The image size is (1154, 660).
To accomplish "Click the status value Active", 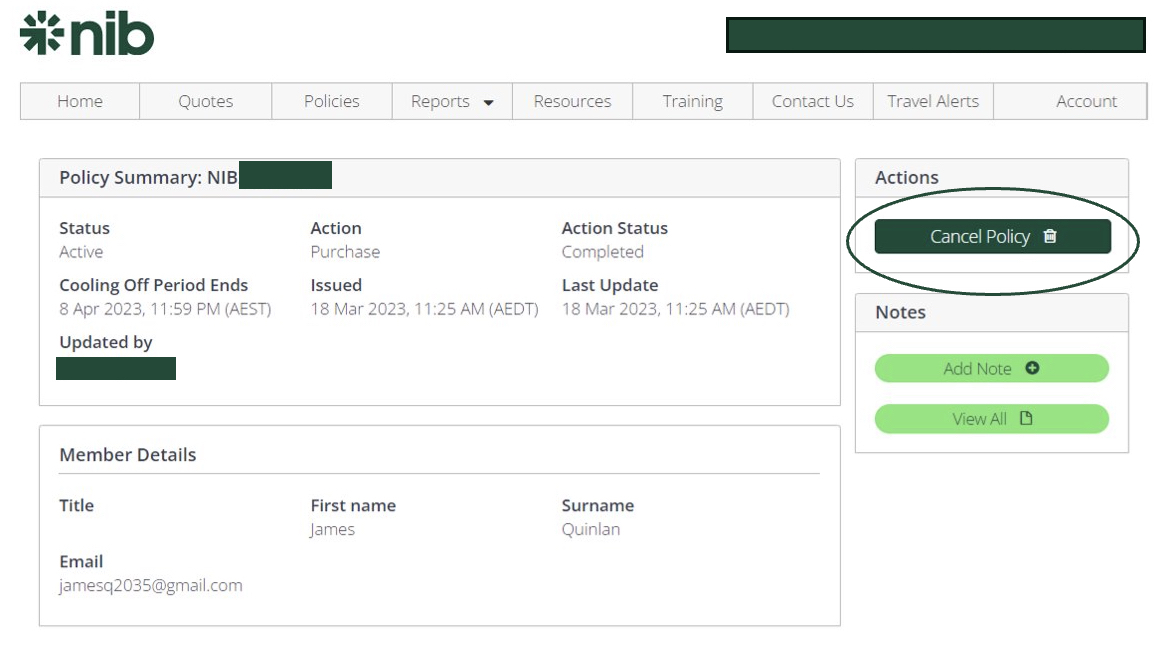I will (81, 252).
